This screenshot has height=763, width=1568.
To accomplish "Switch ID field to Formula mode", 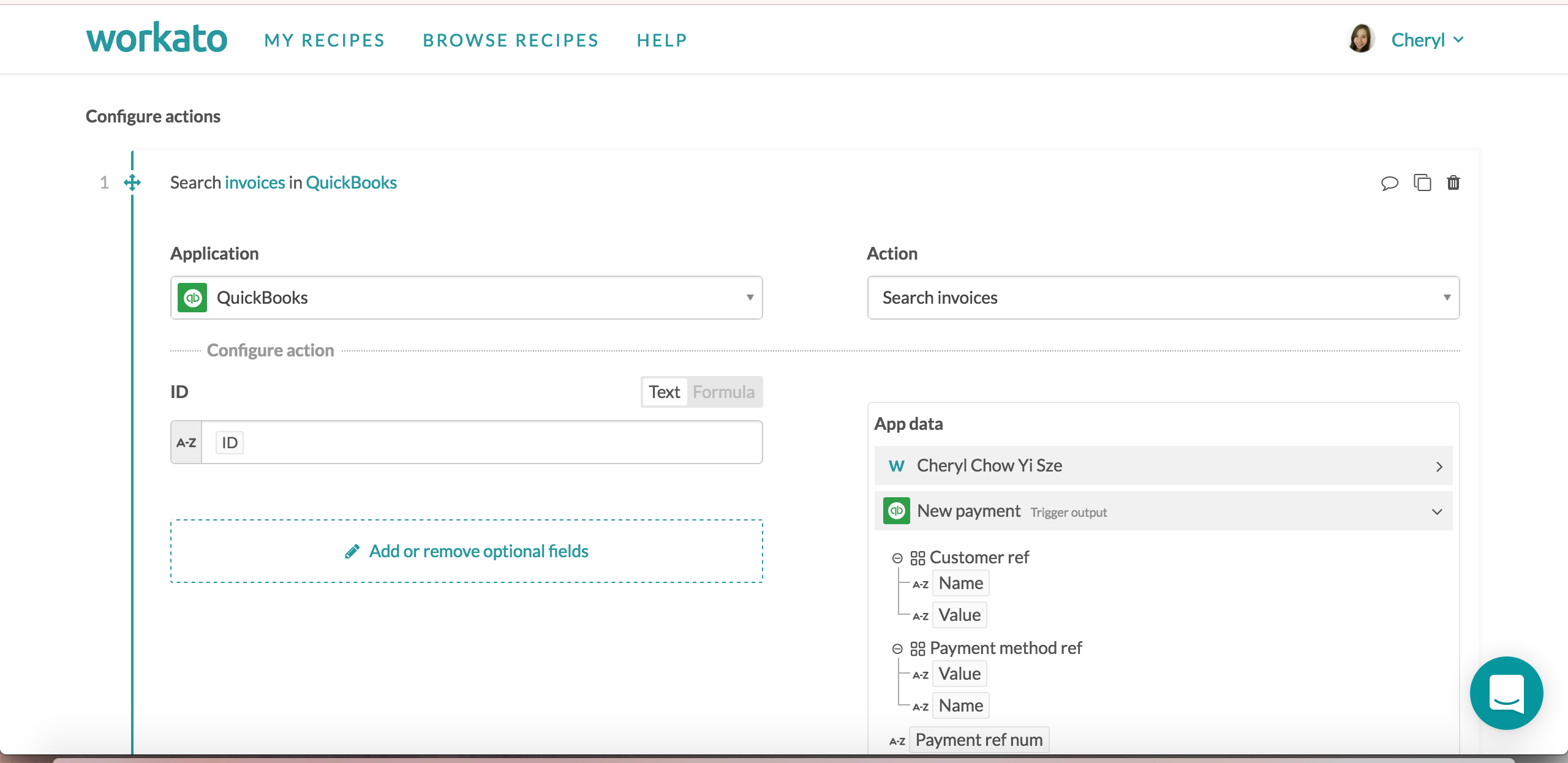I will (723, 392).
